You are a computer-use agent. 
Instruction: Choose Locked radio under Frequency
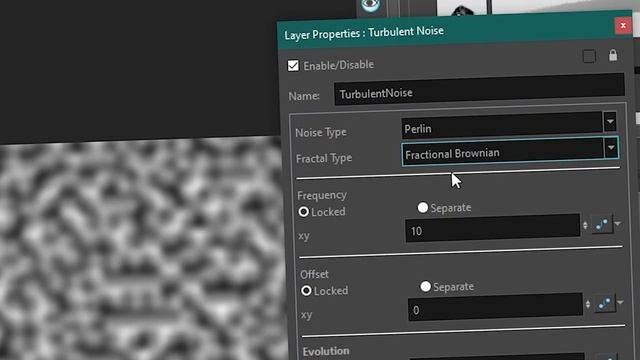[x=303, y=212]
